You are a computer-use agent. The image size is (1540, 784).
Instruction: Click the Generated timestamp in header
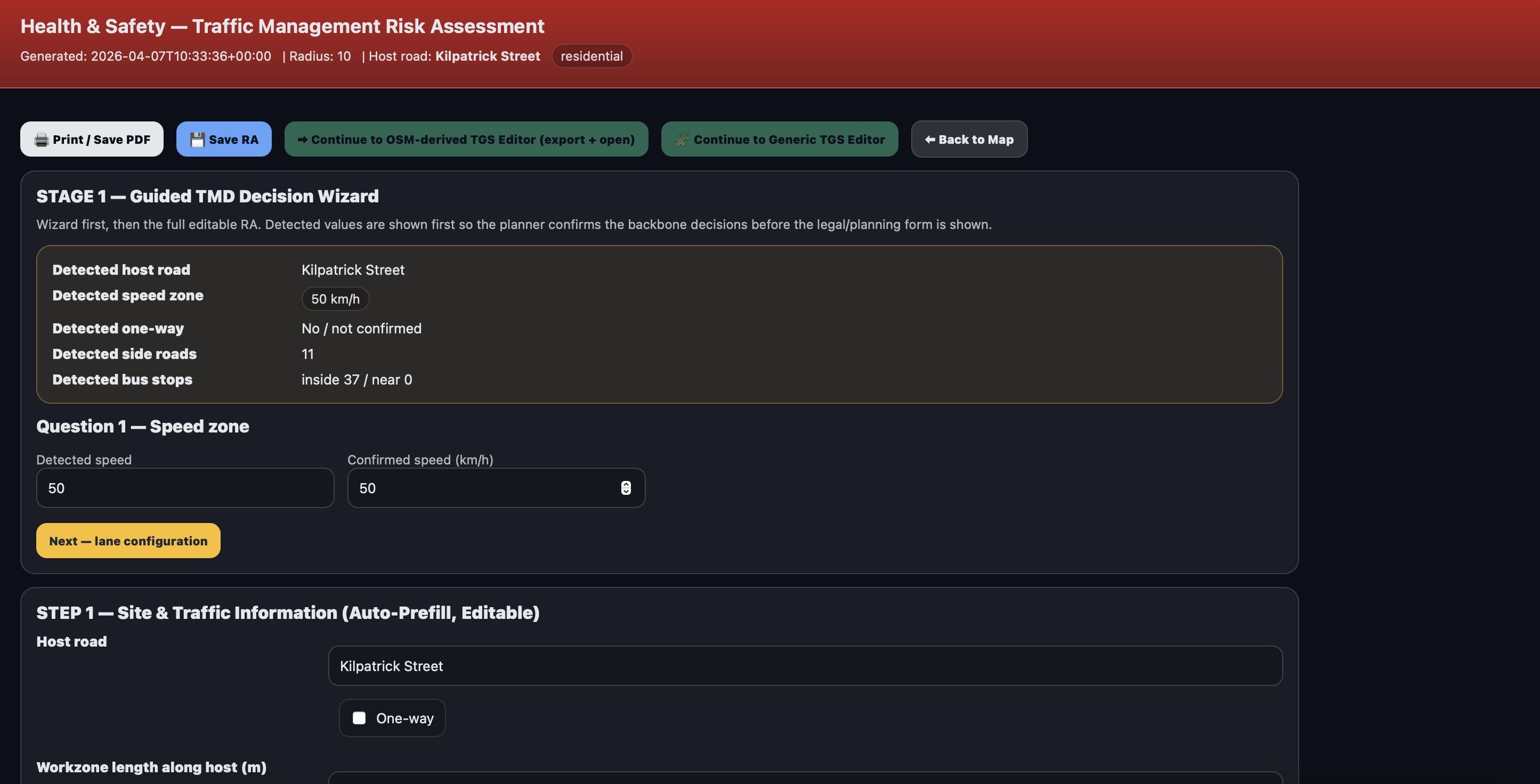pos(146,56)
